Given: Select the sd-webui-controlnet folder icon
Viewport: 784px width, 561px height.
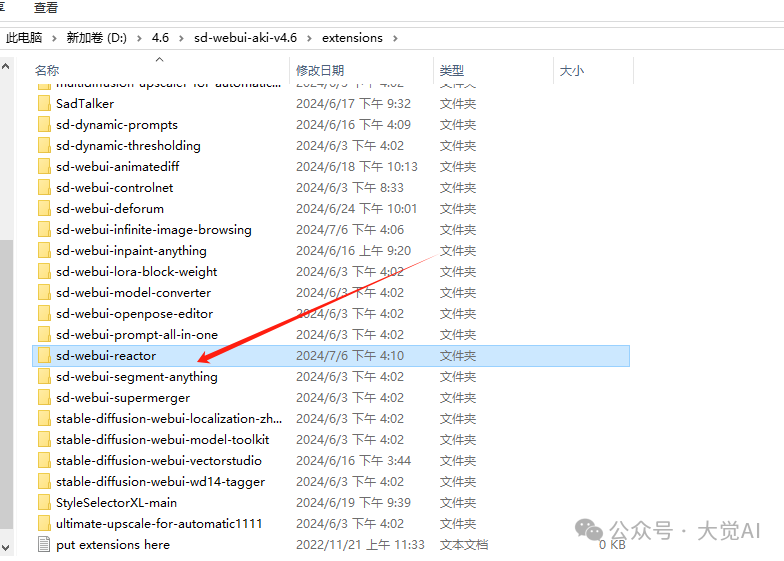Looking at the screenshot, I should tap(44, 188).
